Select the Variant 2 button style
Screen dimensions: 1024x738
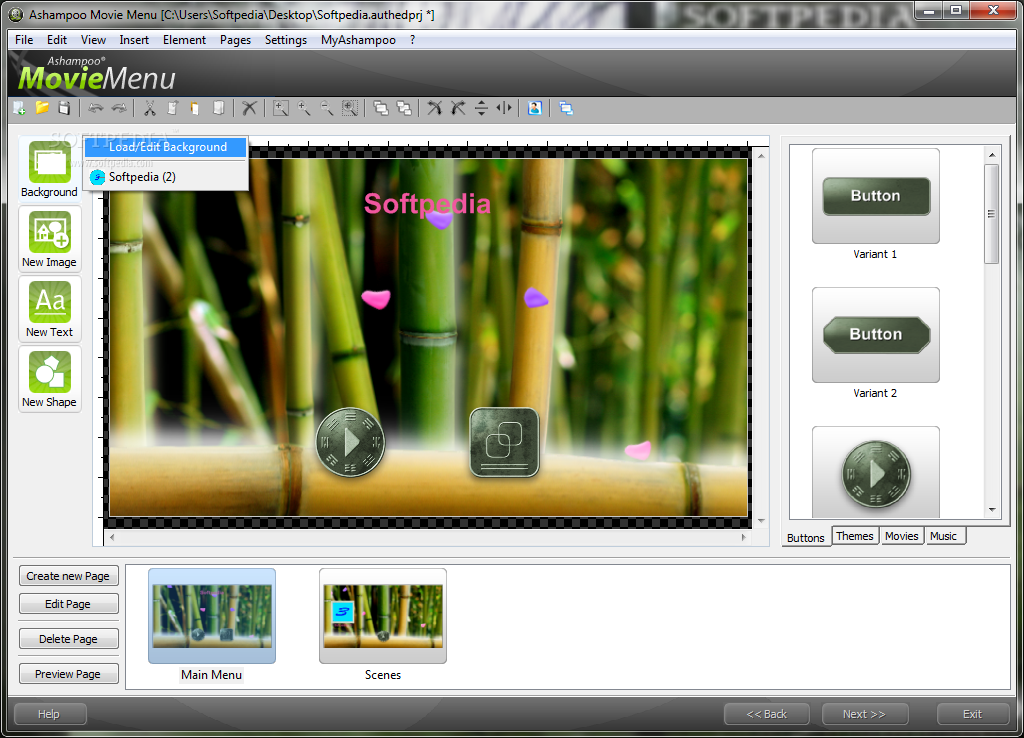876,335
